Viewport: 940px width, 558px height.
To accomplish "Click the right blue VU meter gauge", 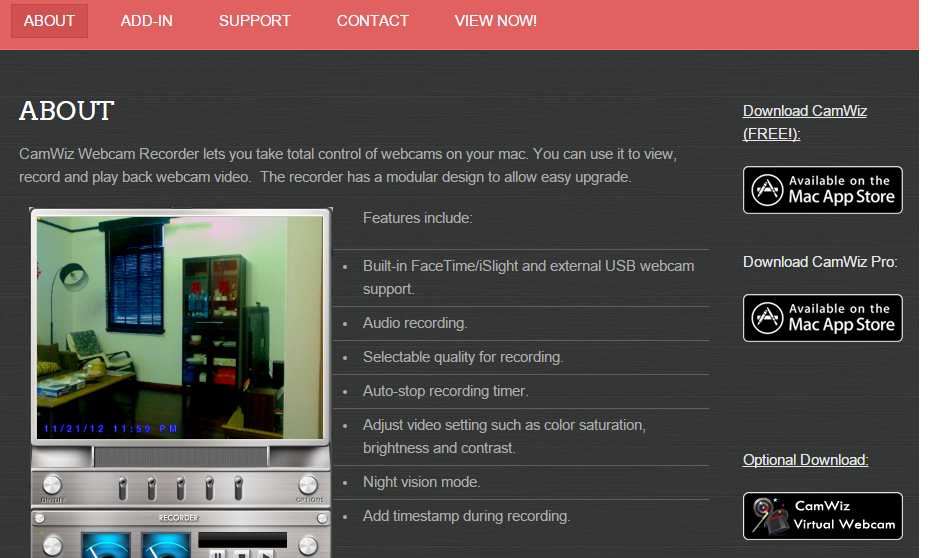I will point(166,546).
